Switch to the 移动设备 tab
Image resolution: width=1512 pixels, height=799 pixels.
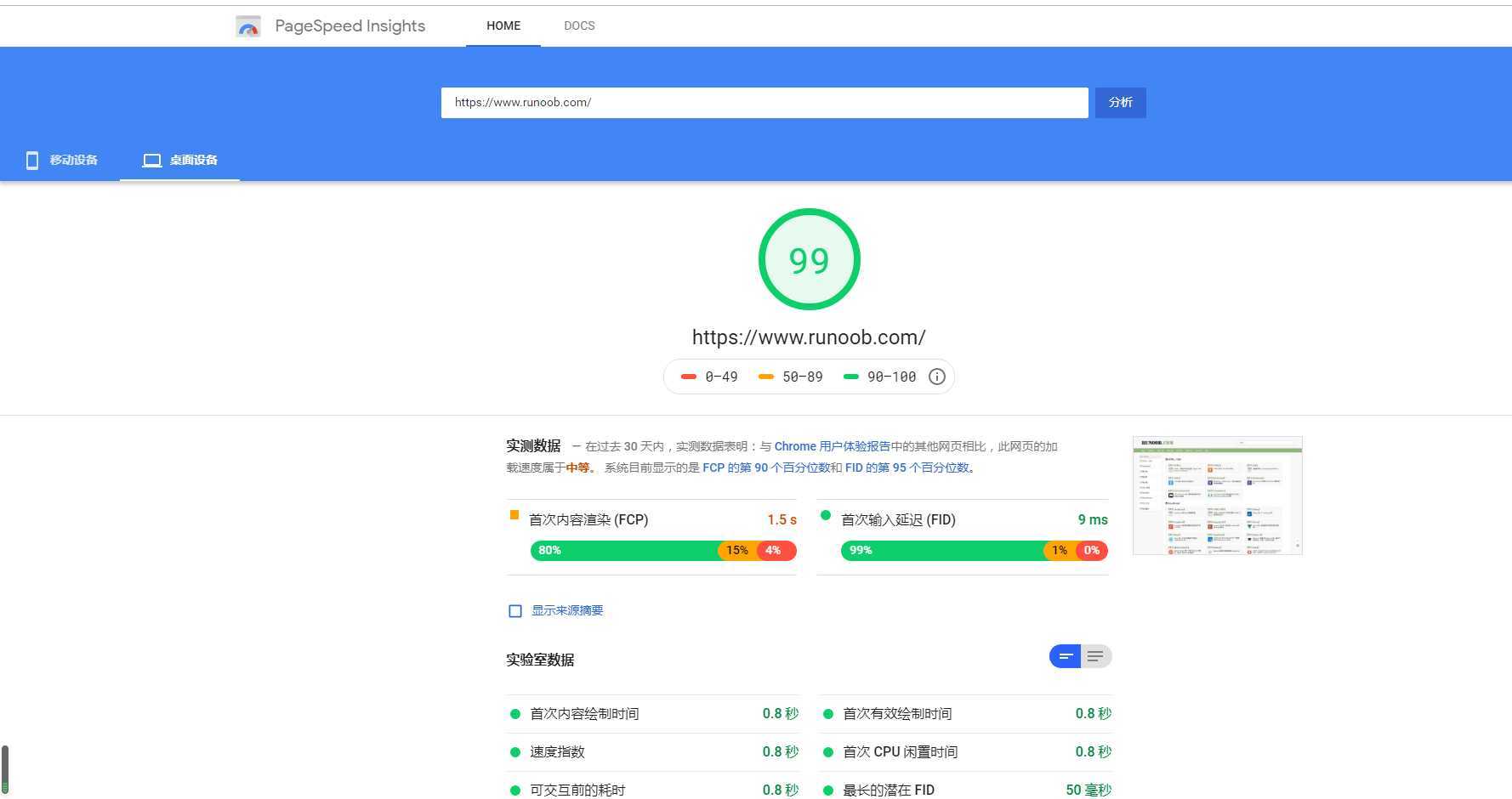click(61, 161)
